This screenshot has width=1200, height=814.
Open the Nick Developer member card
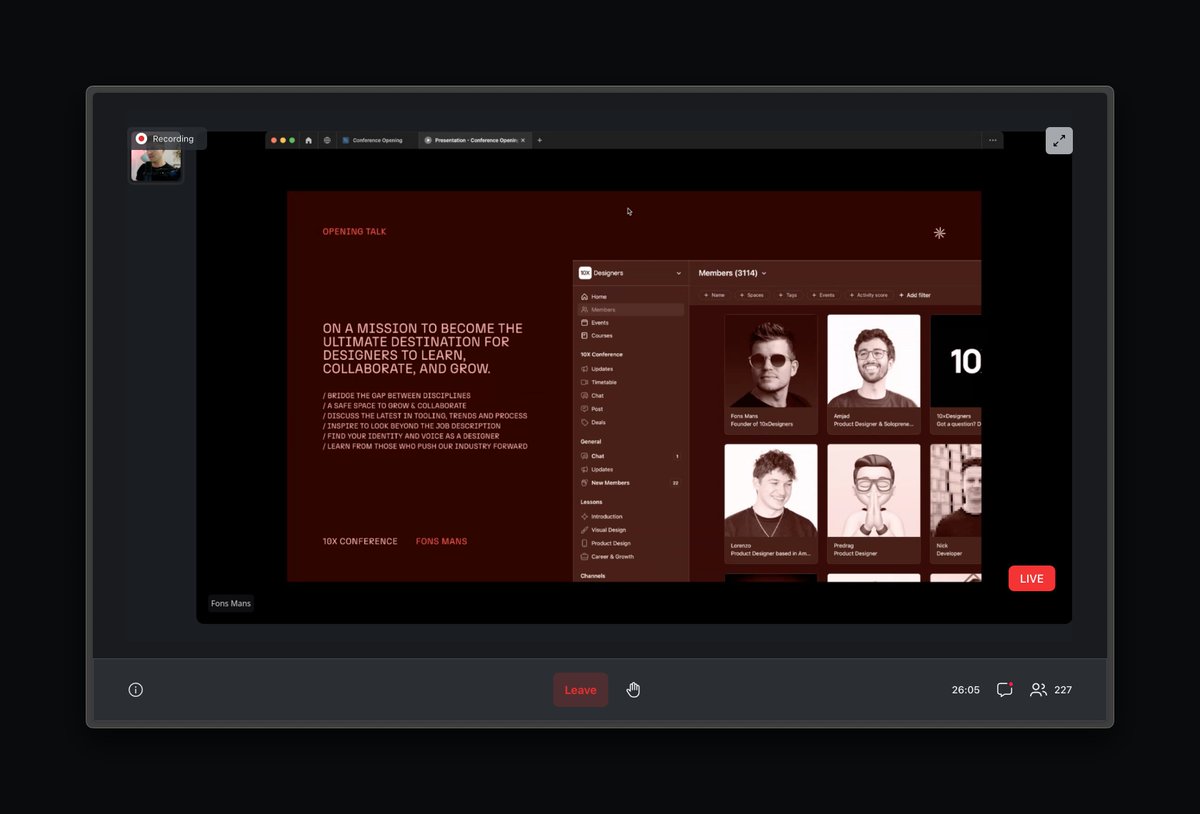coord(956,504)
